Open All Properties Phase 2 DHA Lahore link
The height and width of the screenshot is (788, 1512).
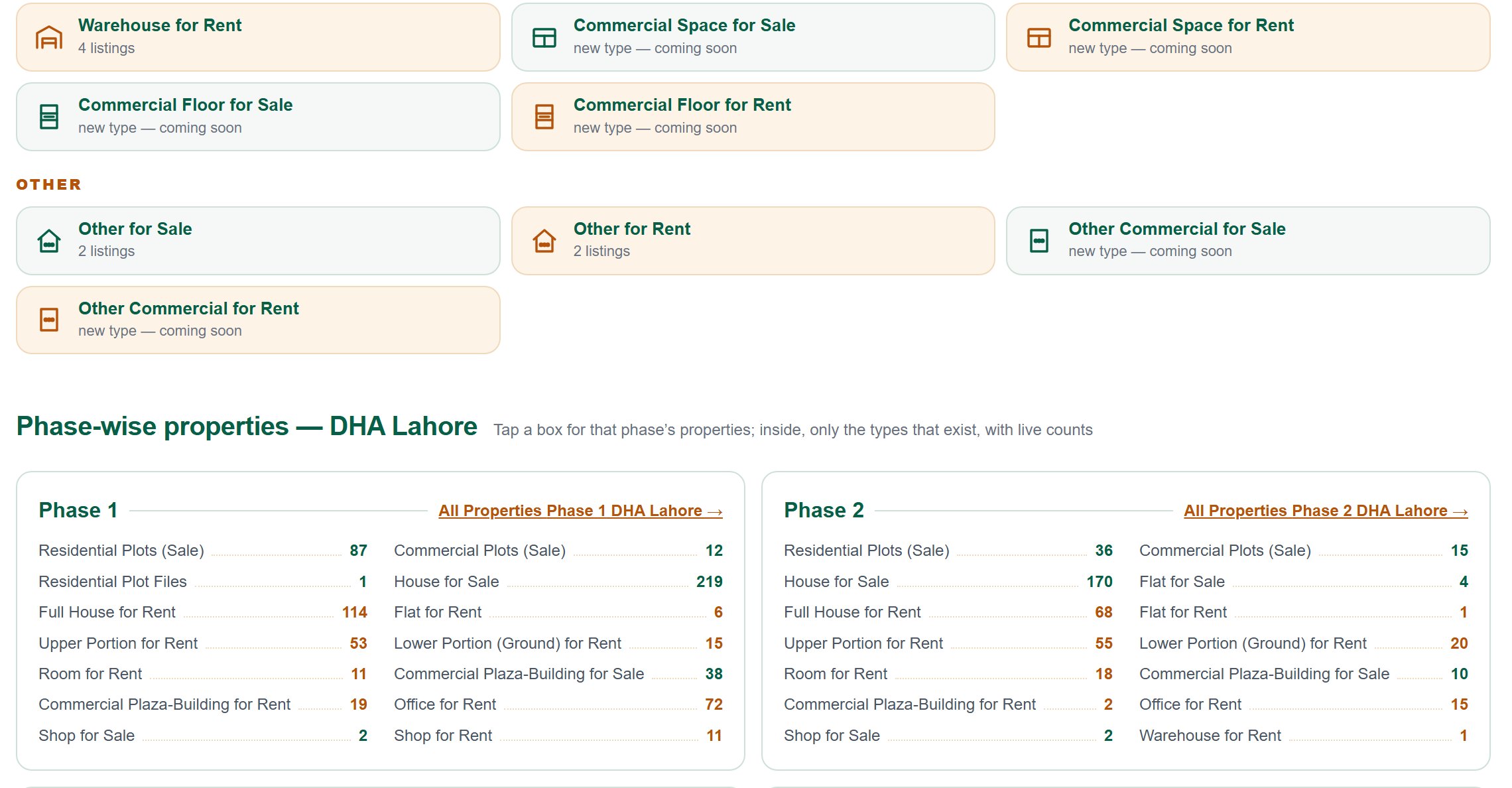click(x=1326, y=511)
